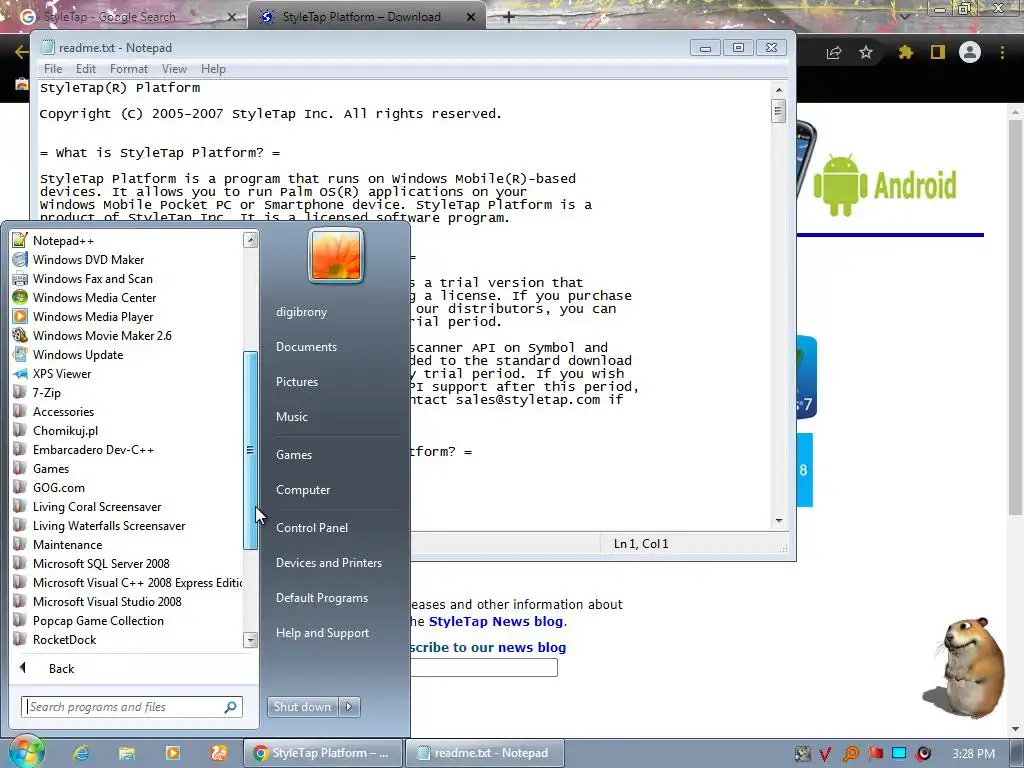Screen dimensions: 1024x768
Task: Expand the Living Coral Screensaver folder
Action: coord(97,506)
